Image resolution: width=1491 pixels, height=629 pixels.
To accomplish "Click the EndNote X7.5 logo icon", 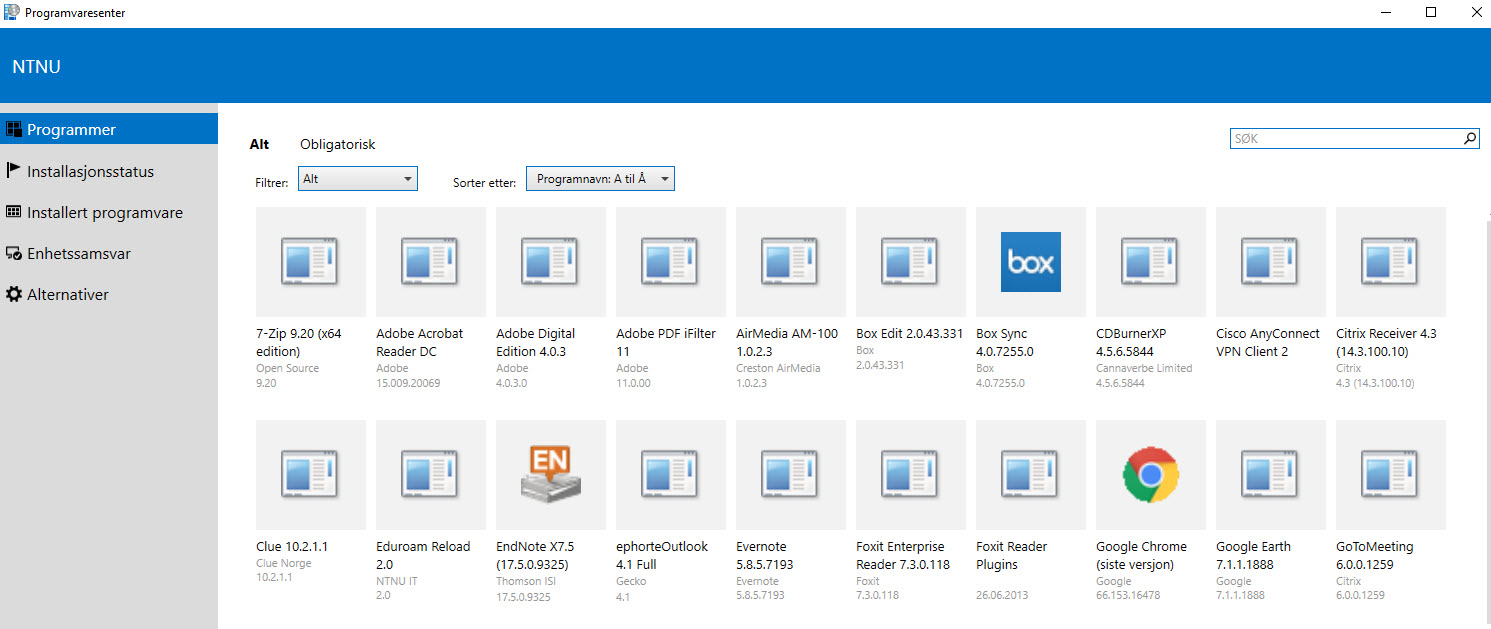I will 551,475.
